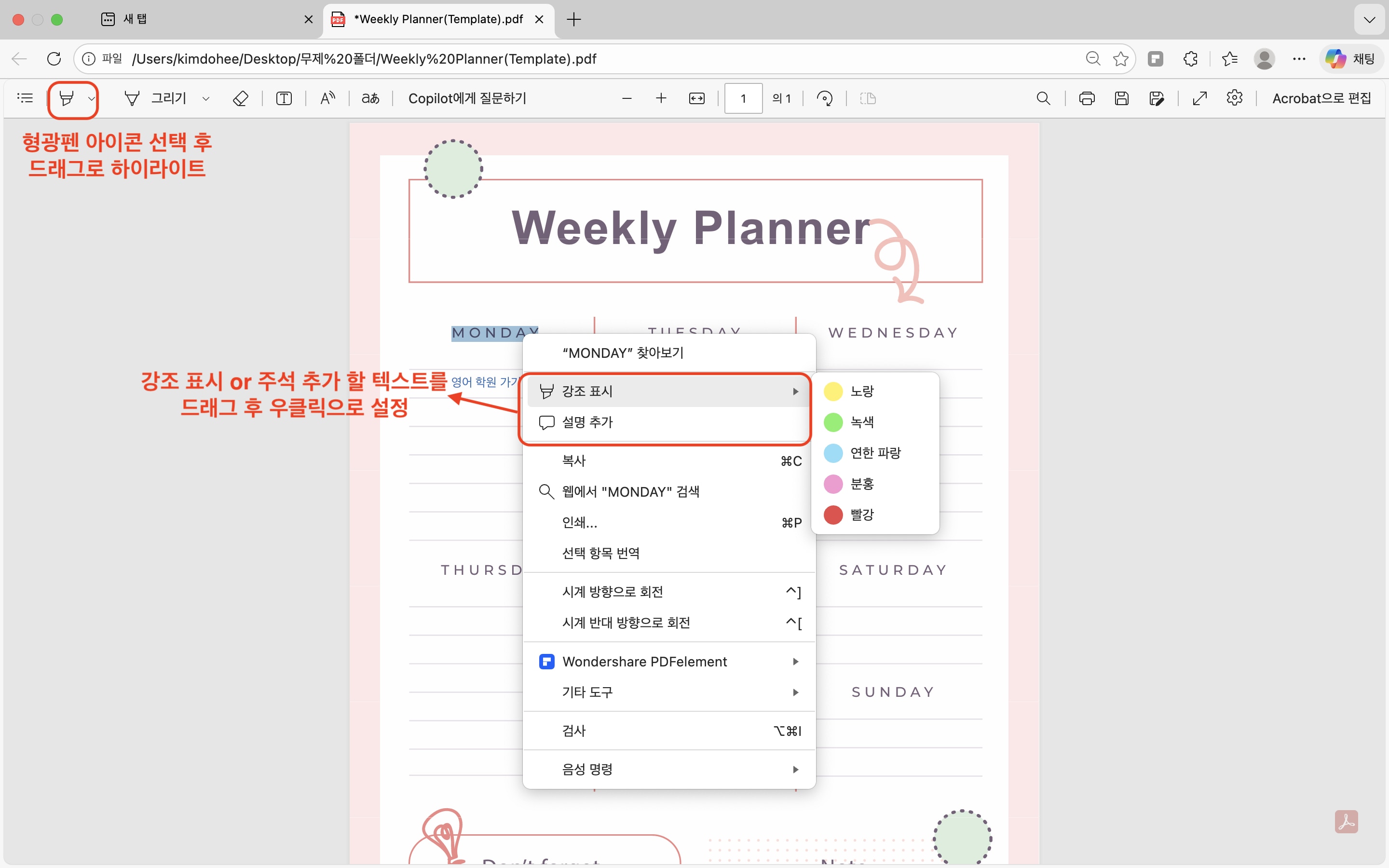
Task: Click Acrobat으로 편집 button
Action: (x=1321, y=99)
